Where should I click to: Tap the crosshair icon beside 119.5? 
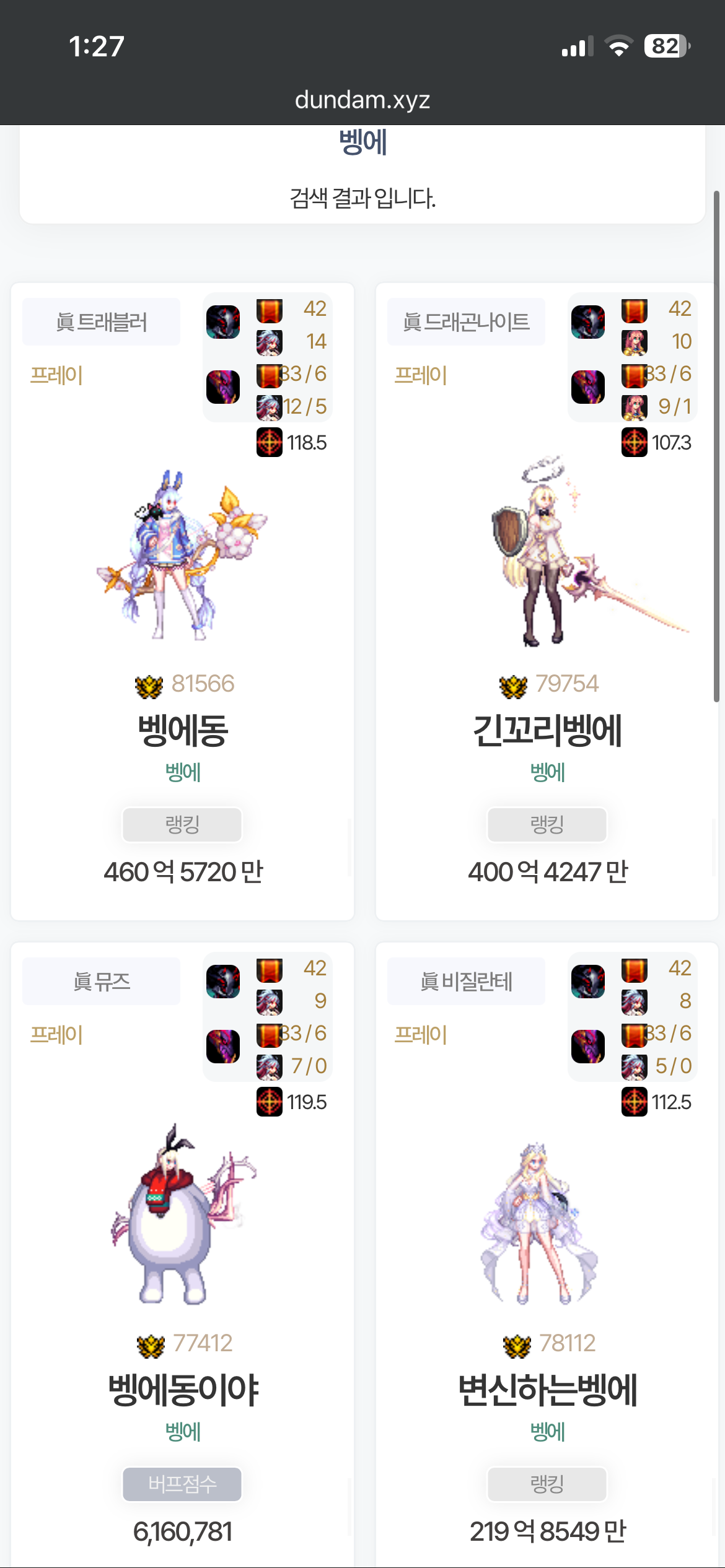tap(270, 1102)
